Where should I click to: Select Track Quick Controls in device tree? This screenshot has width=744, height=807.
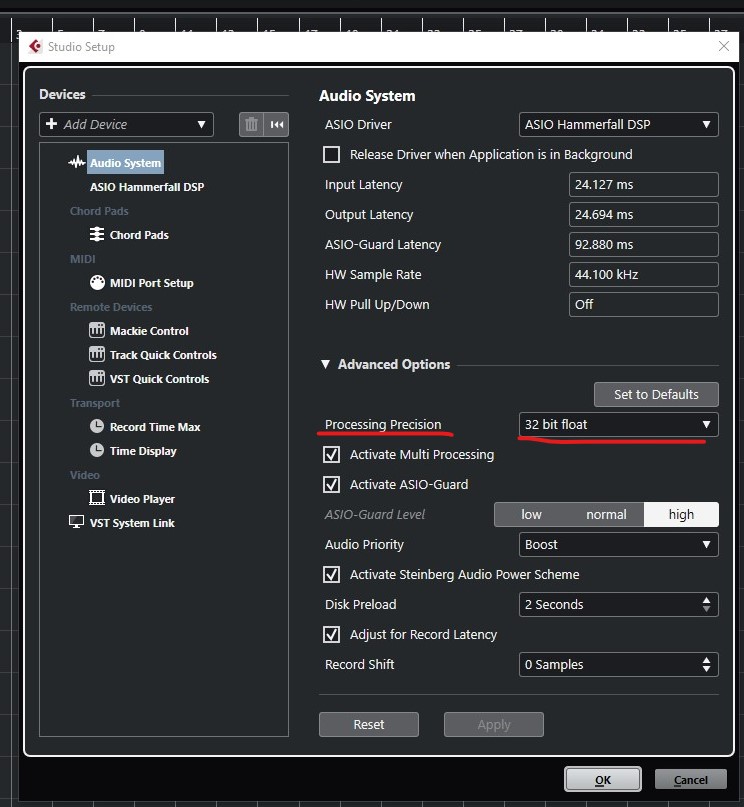tap(163, 355)
